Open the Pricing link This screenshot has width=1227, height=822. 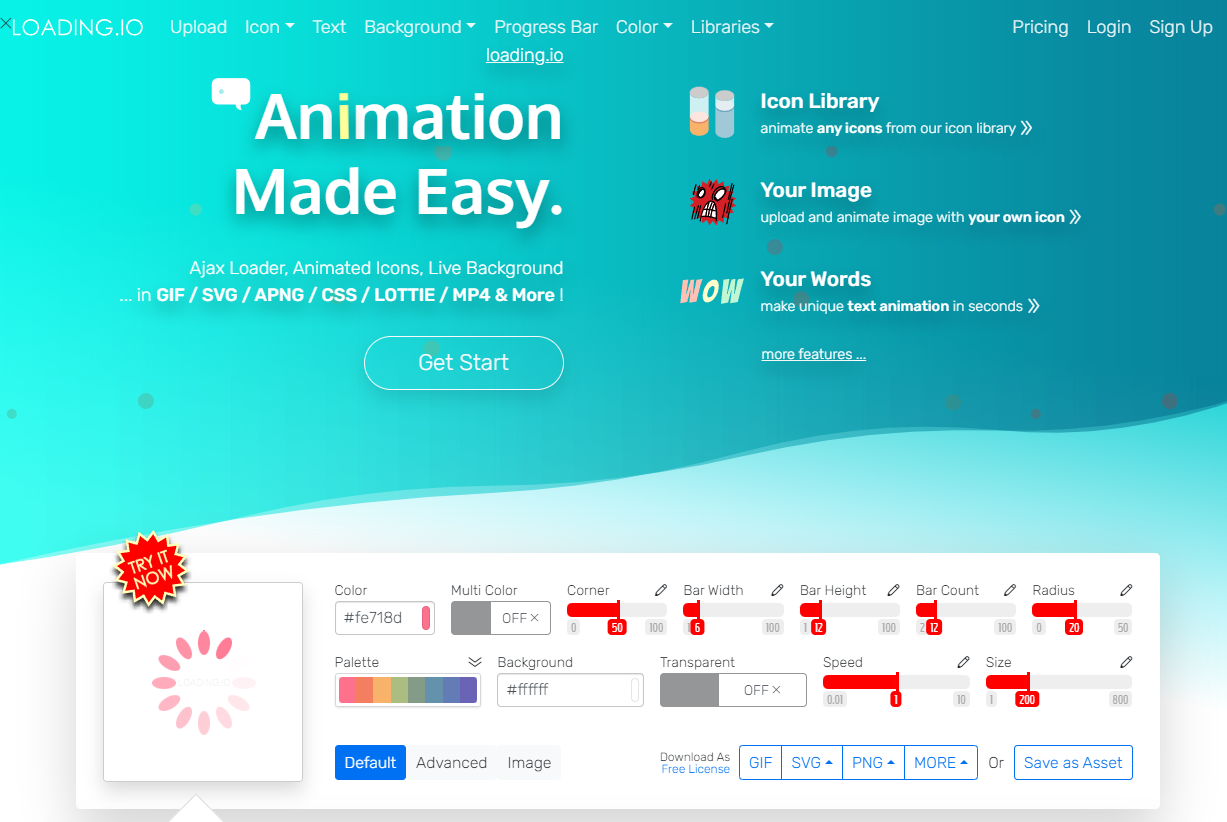point(1040,27)
